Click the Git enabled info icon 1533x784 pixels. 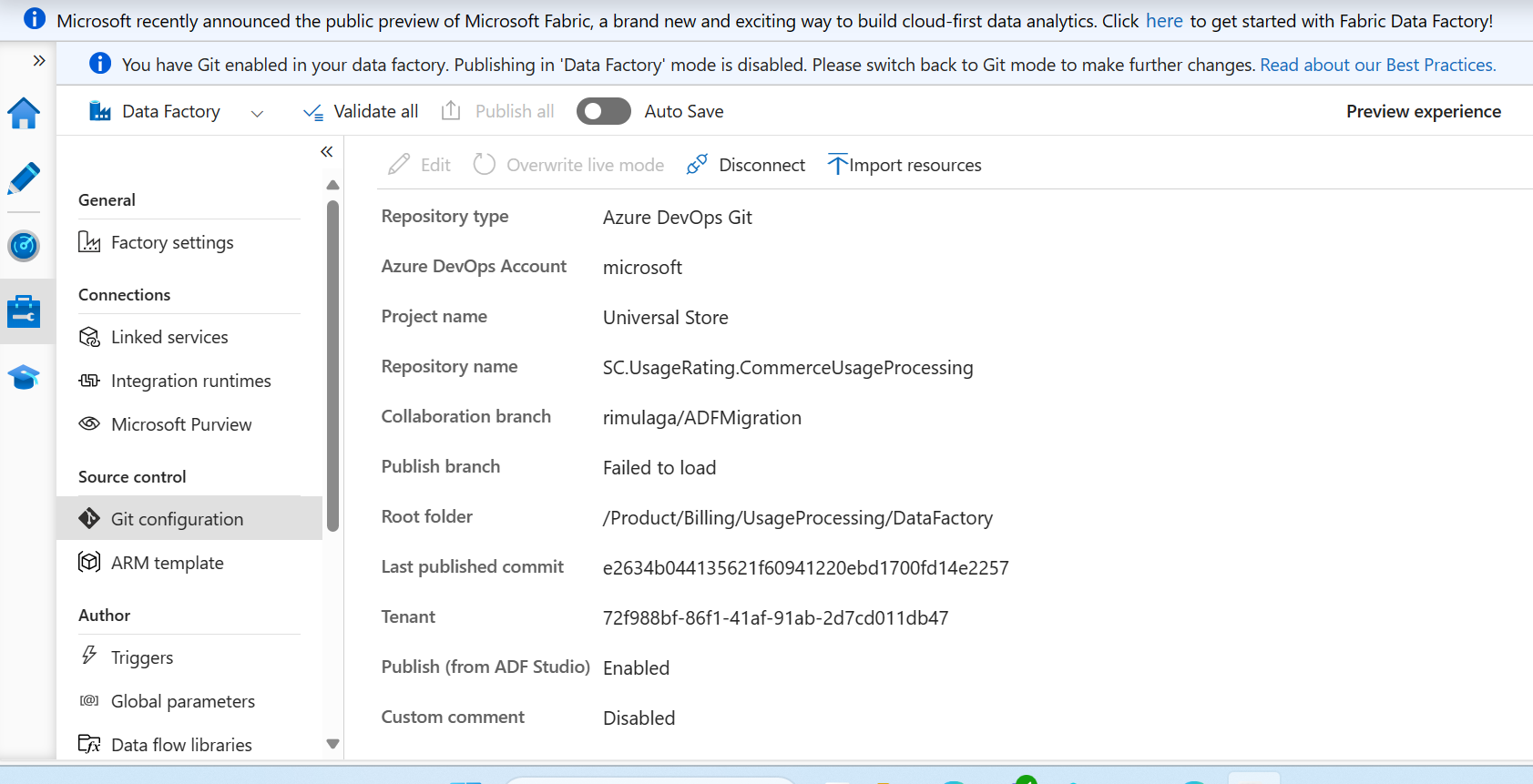[x=100, y=63]
